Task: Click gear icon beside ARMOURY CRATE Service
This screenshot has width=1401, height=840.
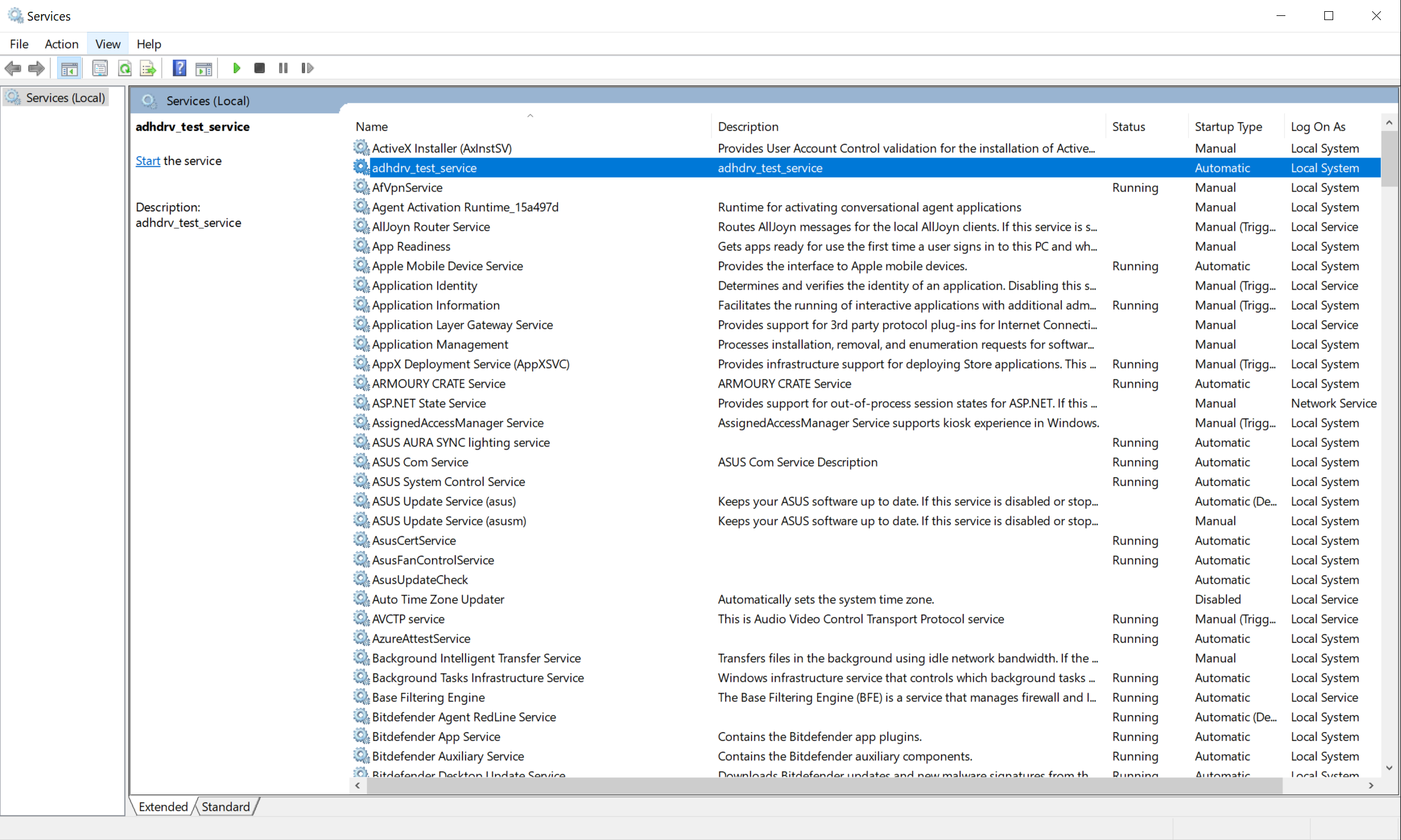Action: (x=362, y=383)
